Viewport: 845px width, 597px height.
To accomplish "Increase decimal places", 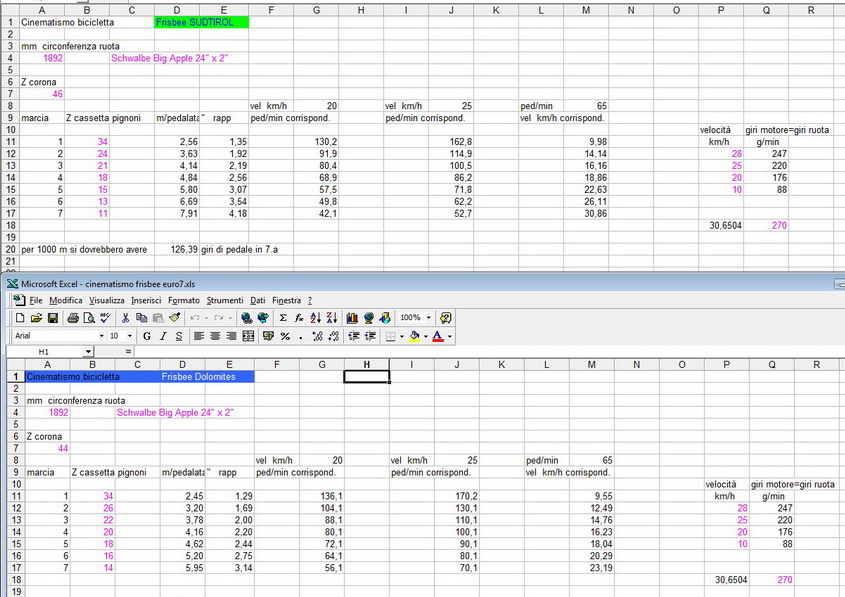I will 317,336.
